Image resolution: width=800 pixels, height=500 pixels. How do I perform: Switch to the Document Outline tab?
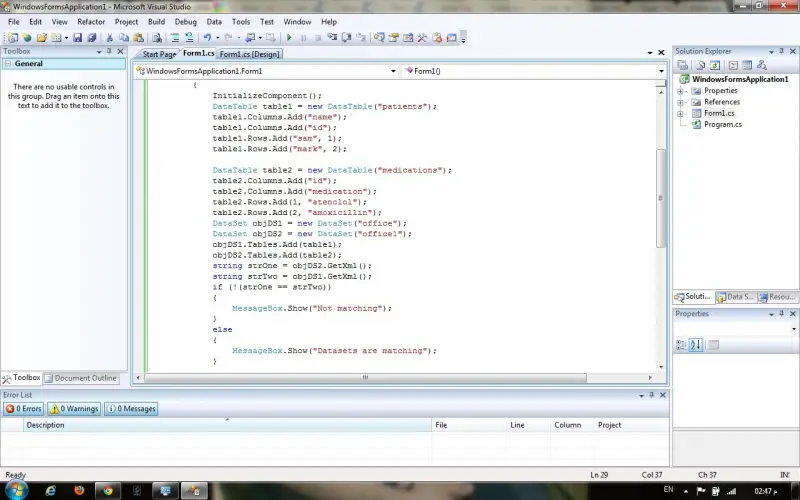coord(81,378)
